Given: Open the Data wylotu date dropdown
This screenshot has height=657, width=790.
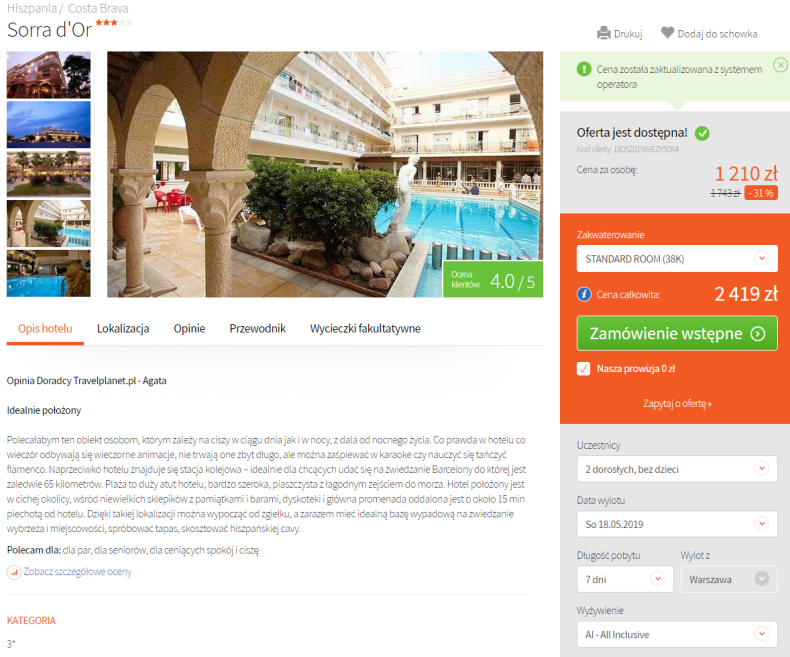Looking at the screenshot, I should click(x=677, y=524).
